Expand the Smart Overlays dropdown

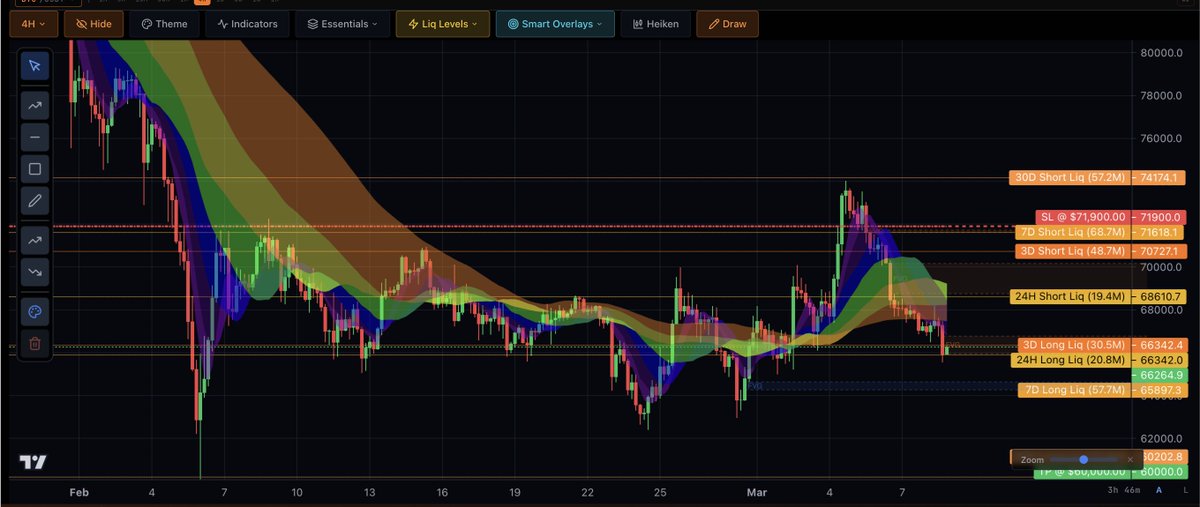point(554,23)
